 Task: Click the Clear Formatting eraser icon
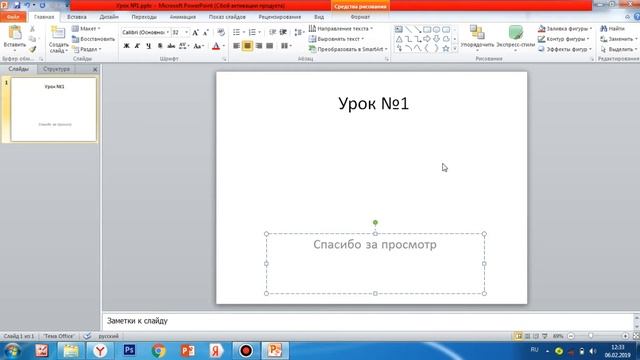click(221, 32)
